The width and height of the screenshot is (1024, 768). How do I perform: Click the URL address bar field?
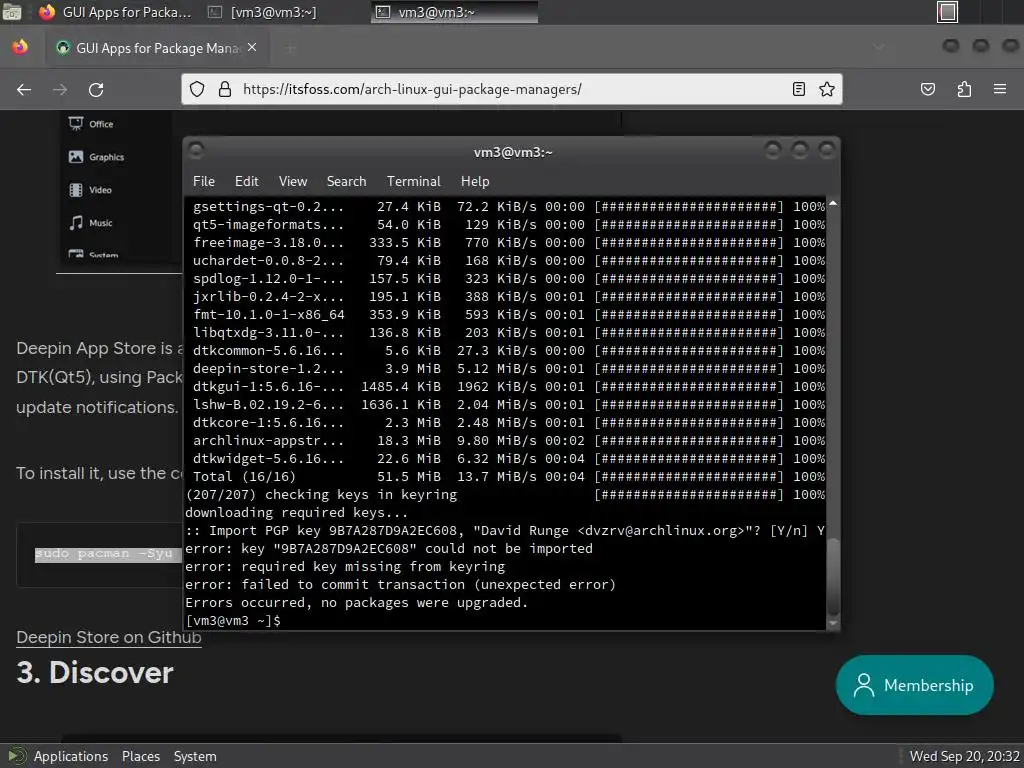(511, 89)
